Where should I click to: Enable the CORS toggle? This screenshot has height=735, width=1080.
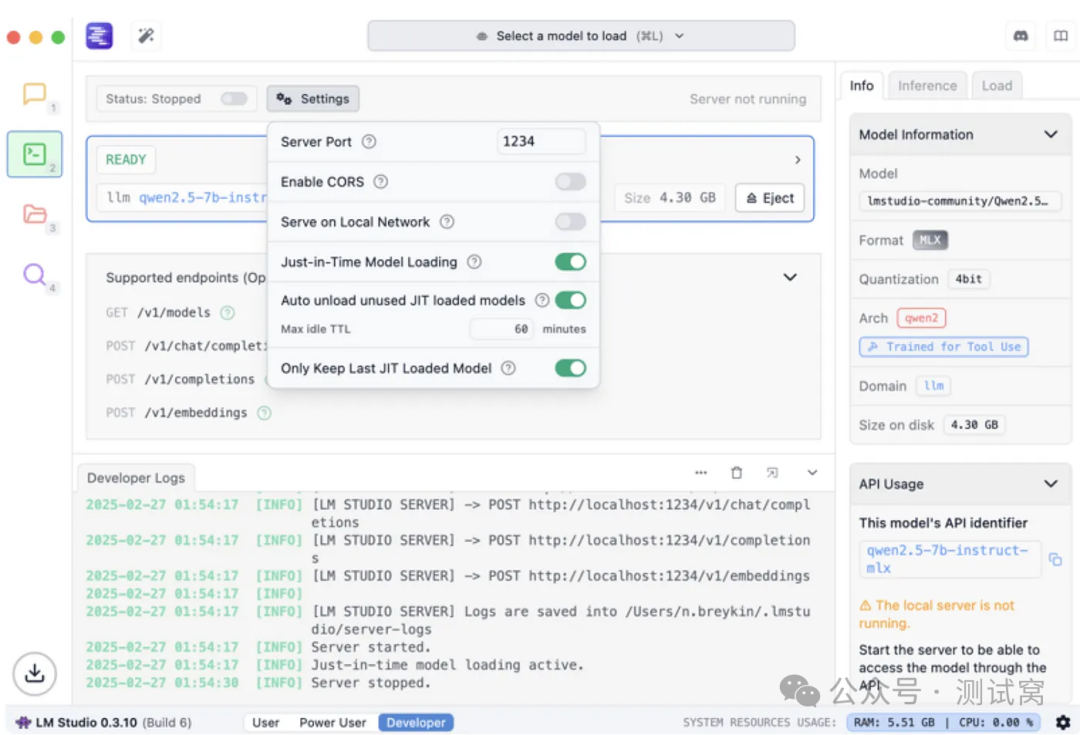[570, 182]
